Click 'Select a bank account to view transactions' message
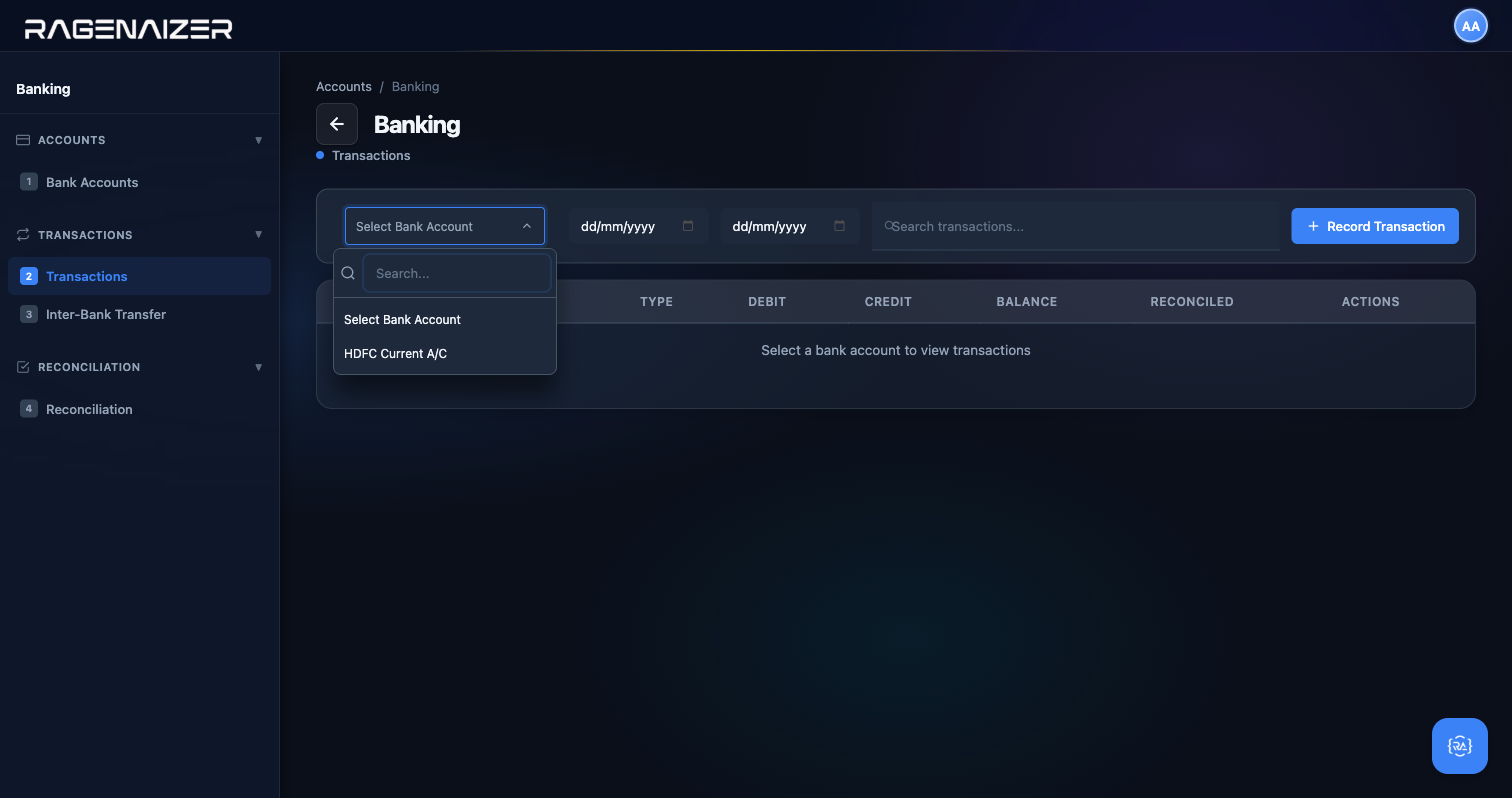 [x=896, y=350]
